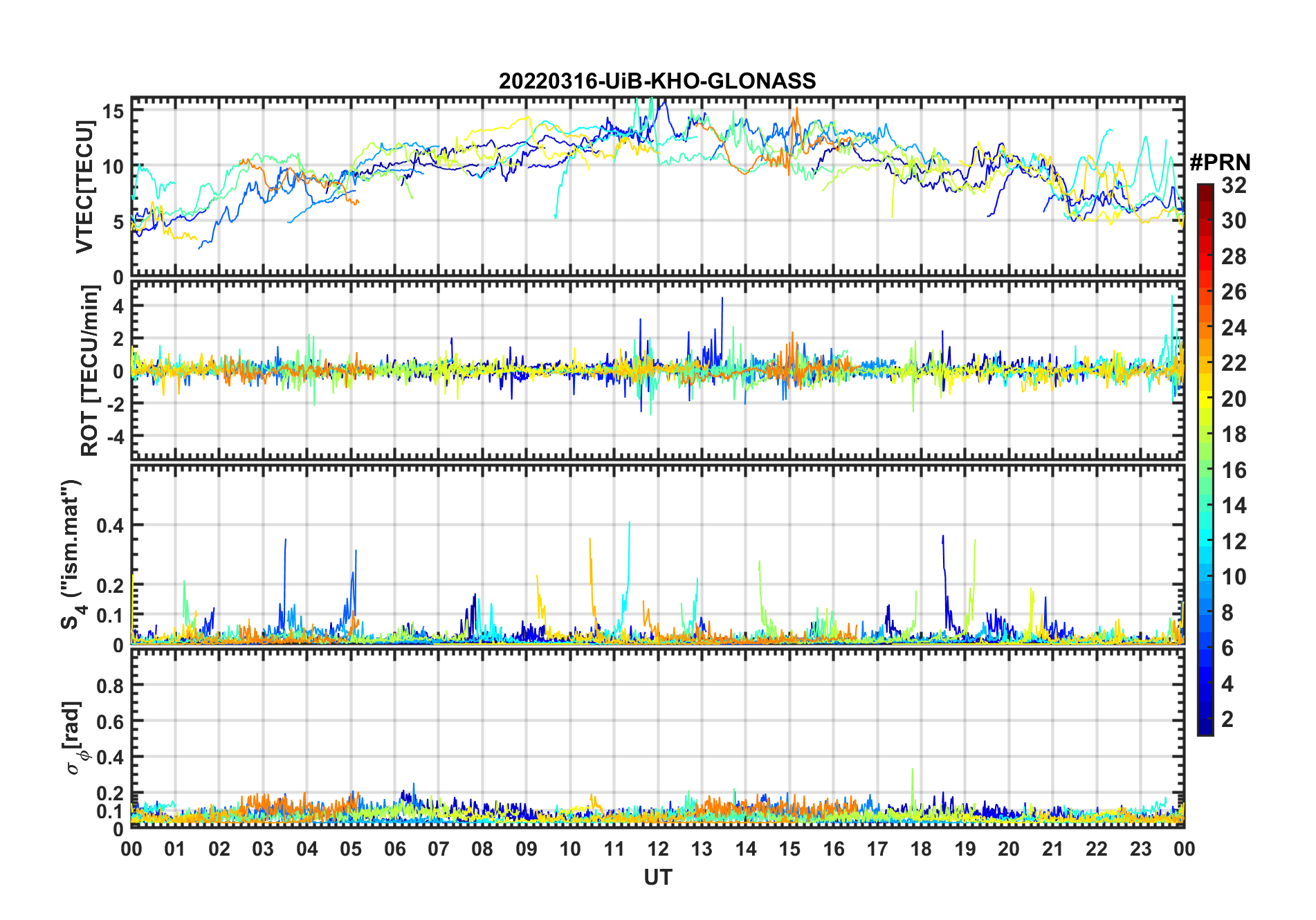This screenshot has height=920, width=1316.
Task: Click x-axis tick label 03
Action: point(263,849)
